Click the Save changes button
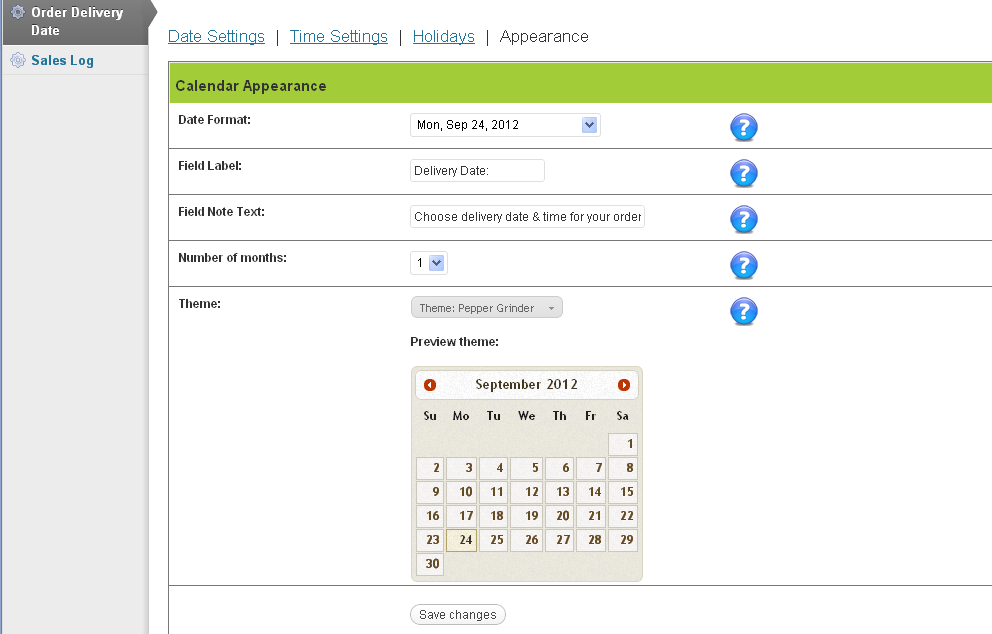This screenshot has width=992, height=634. [458, 615]
